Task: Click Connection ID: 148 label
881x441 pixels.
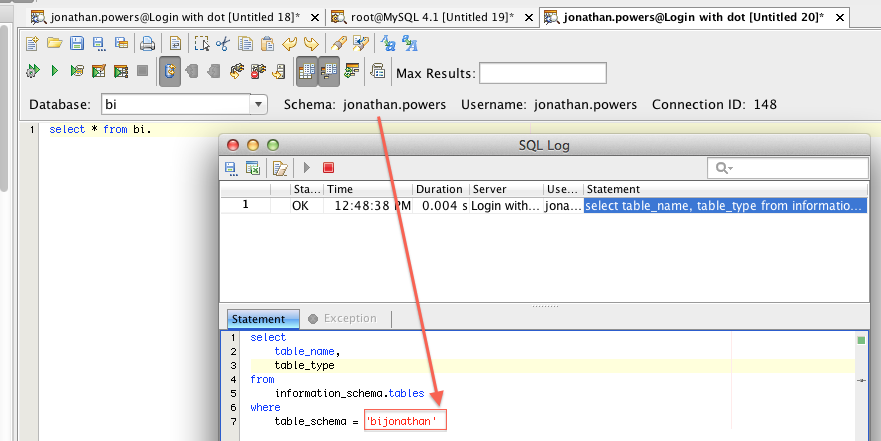Action: coord(714,104)
